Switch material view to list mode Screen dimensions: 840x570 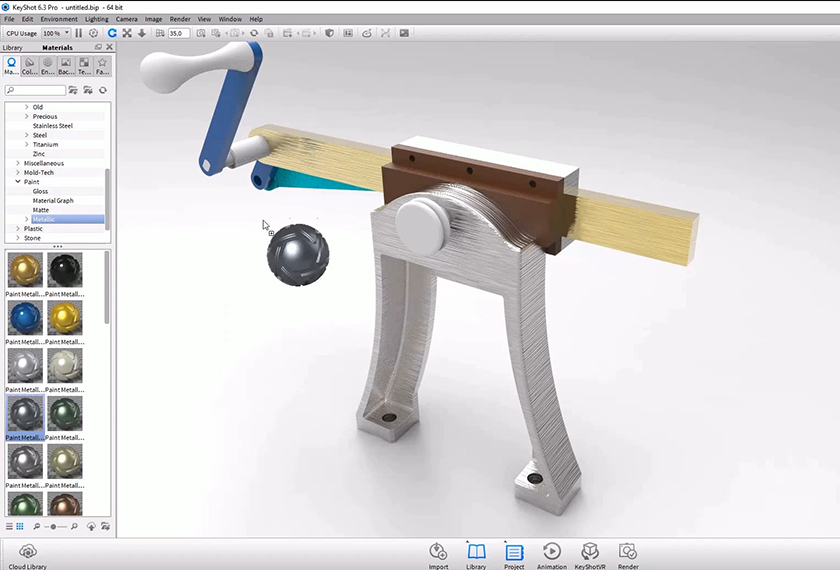click(x=9, y=526)
